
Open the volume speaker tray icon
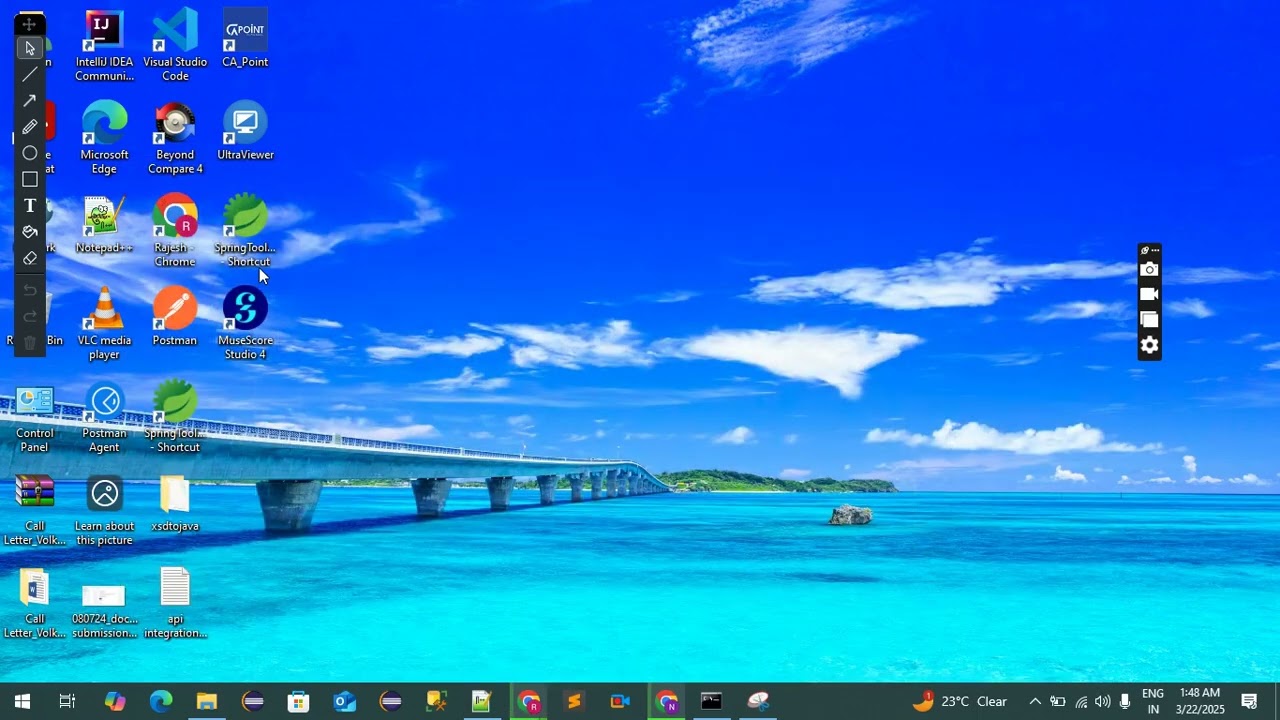1103,701
